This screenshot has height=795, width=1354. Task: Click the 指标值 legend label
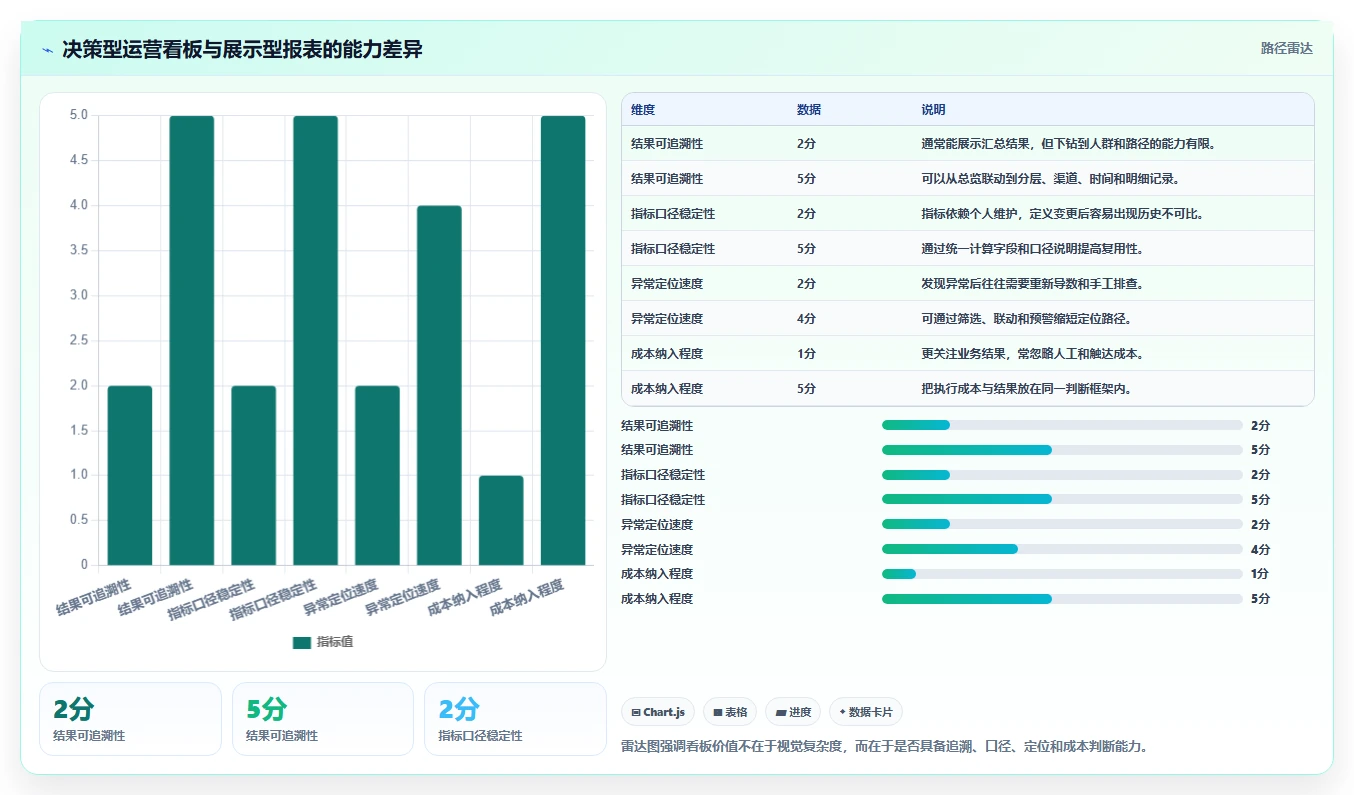(x=335, y=642)
